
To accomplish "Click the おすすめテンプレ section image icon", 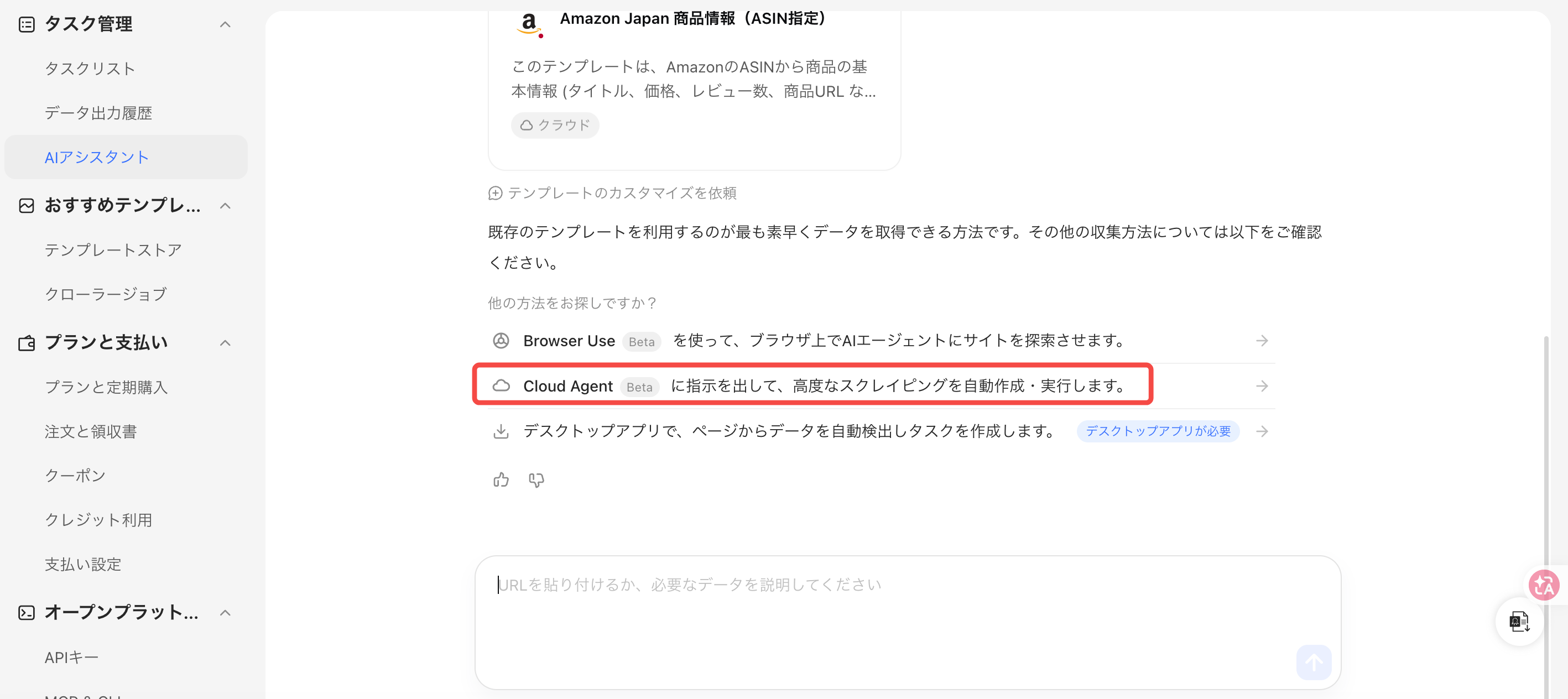I will [26, 206].
